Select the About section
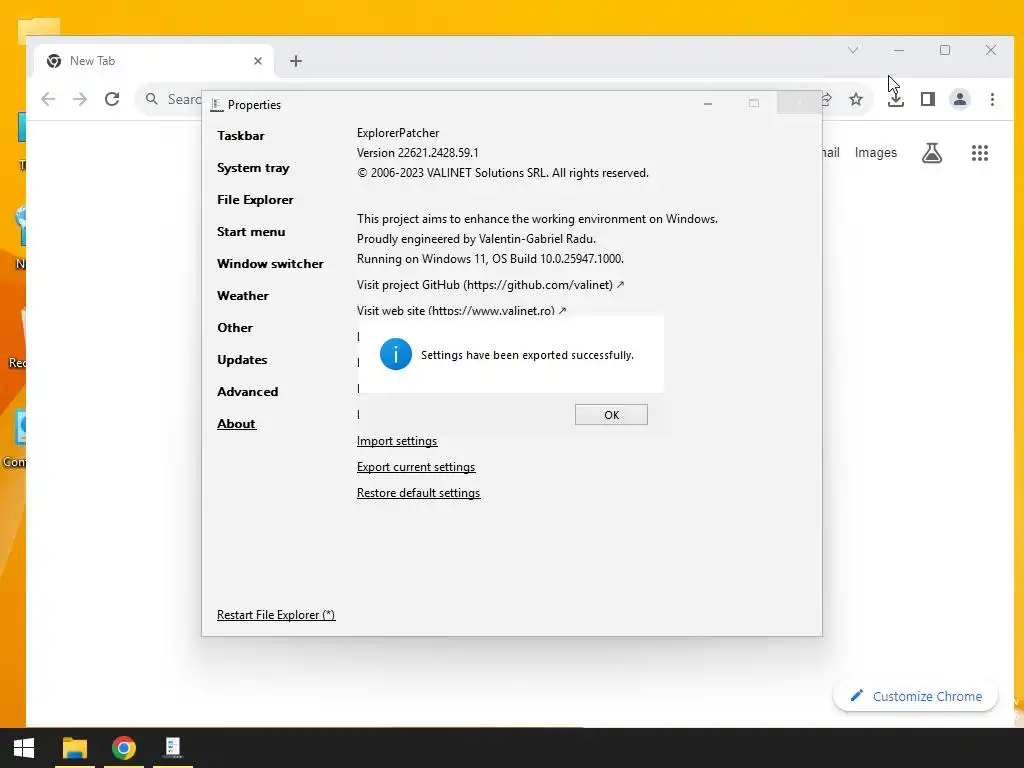 236,424
